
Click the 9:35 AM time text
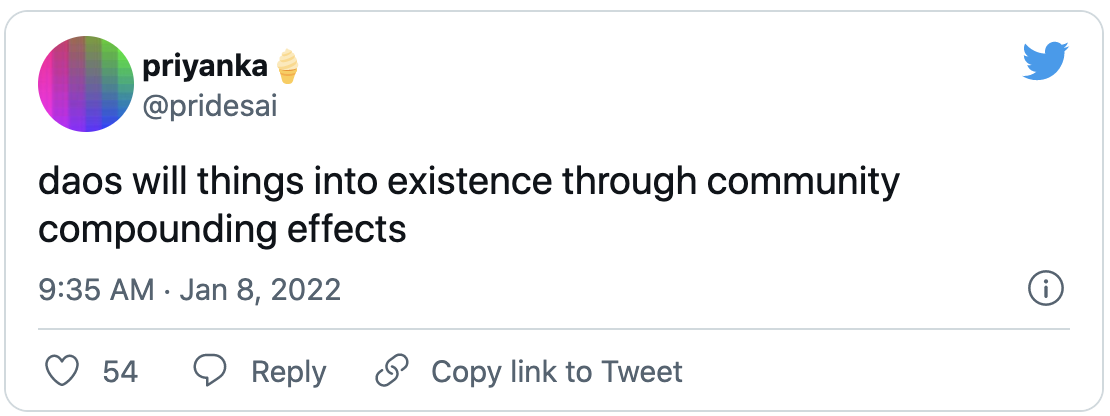pyautogui.click(x=97, y=290)
